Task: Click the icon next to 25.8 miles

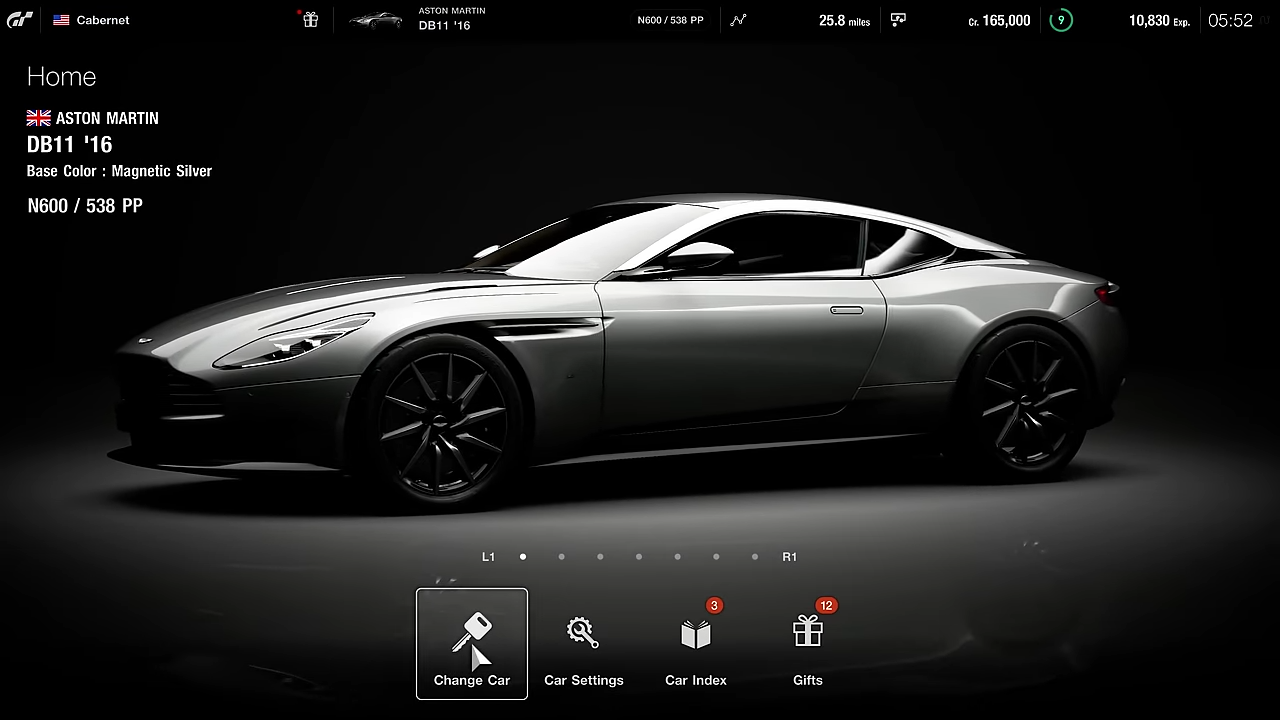Action: click(x=898, y=20)
